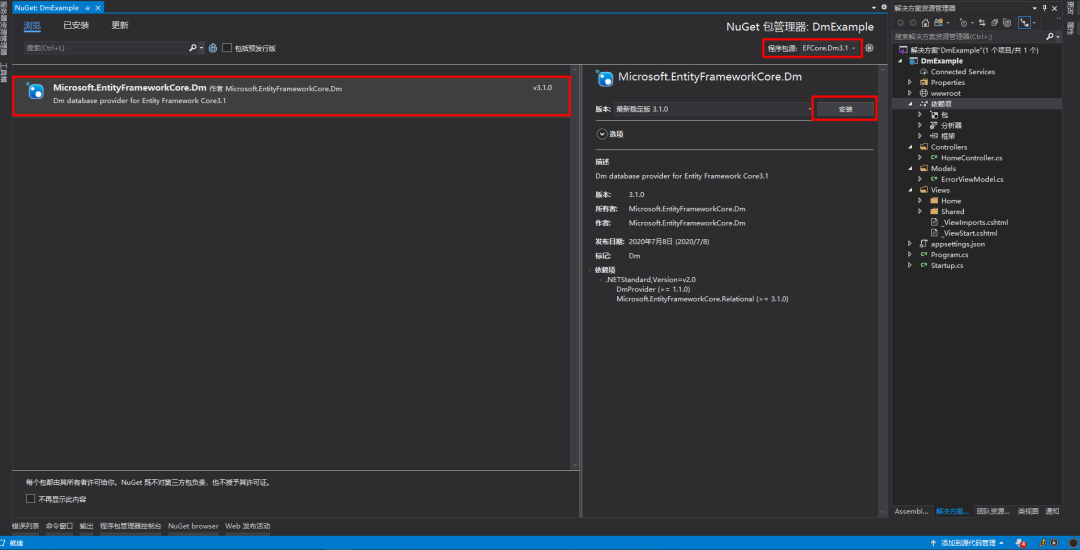Click the magnifier icon in Solution Explorer search

pyautogui.click(x=1049, y=36)
